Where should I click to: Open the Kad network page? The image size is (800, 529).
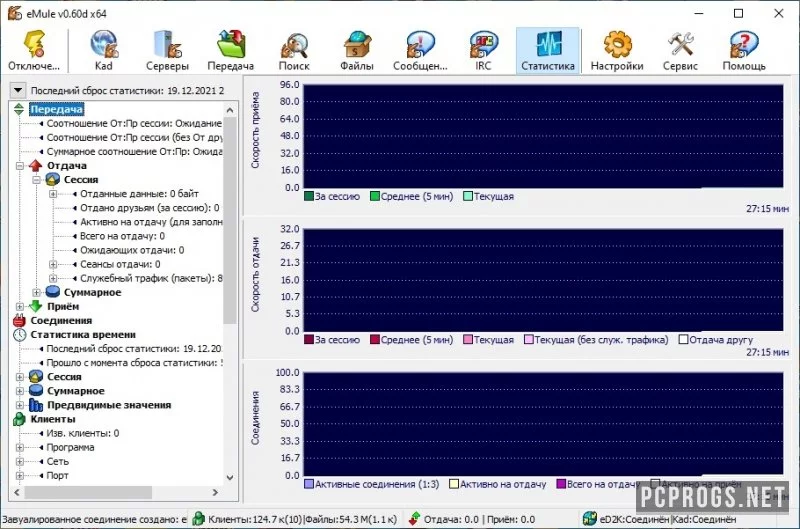click(104, 50)
